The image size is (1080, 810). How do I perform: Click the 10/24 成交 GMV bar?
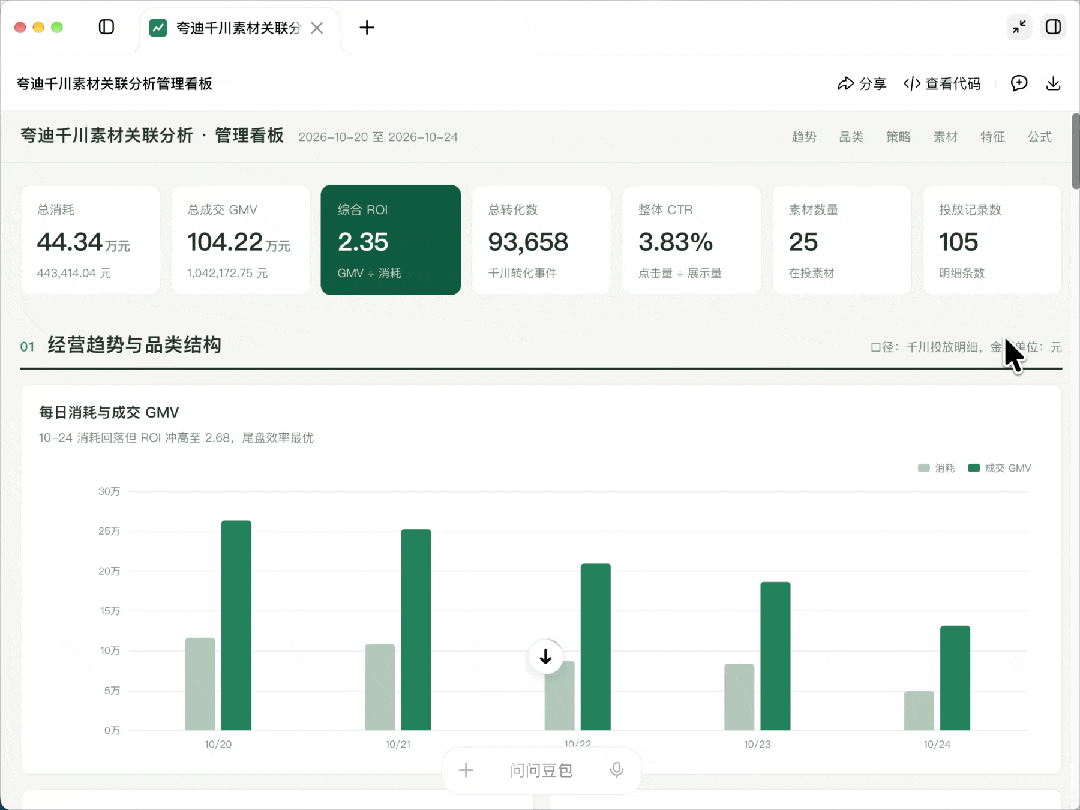point(955,678)
